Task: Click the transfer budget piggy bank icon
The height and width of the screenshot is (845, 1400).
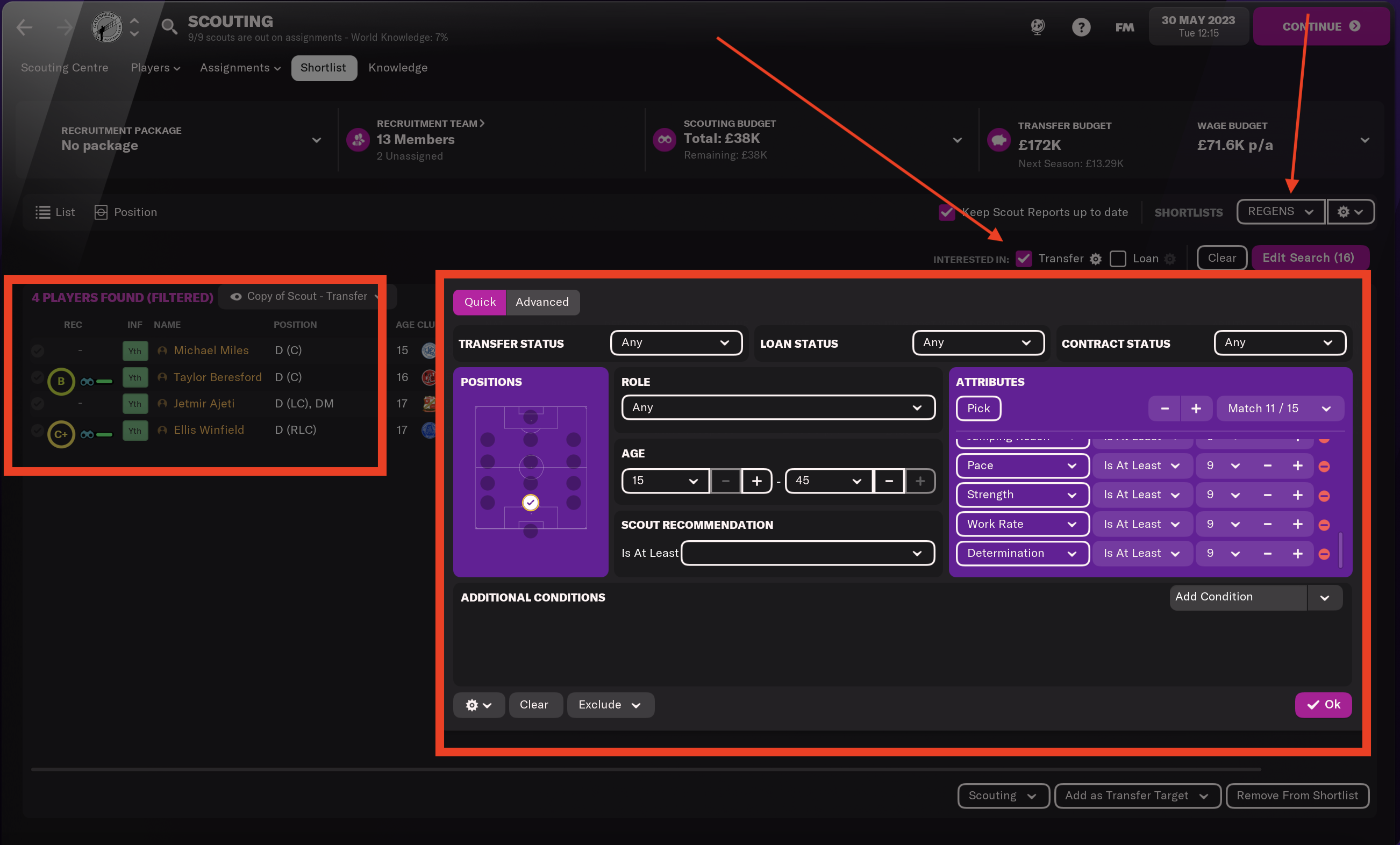Action: point(998,139)
